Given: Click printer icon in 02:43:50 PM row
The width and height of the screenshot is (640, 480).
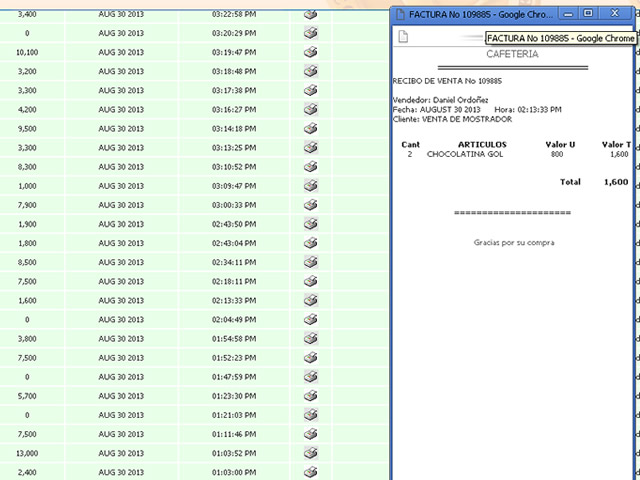Looking at the screenshot, I should (311, 224).
